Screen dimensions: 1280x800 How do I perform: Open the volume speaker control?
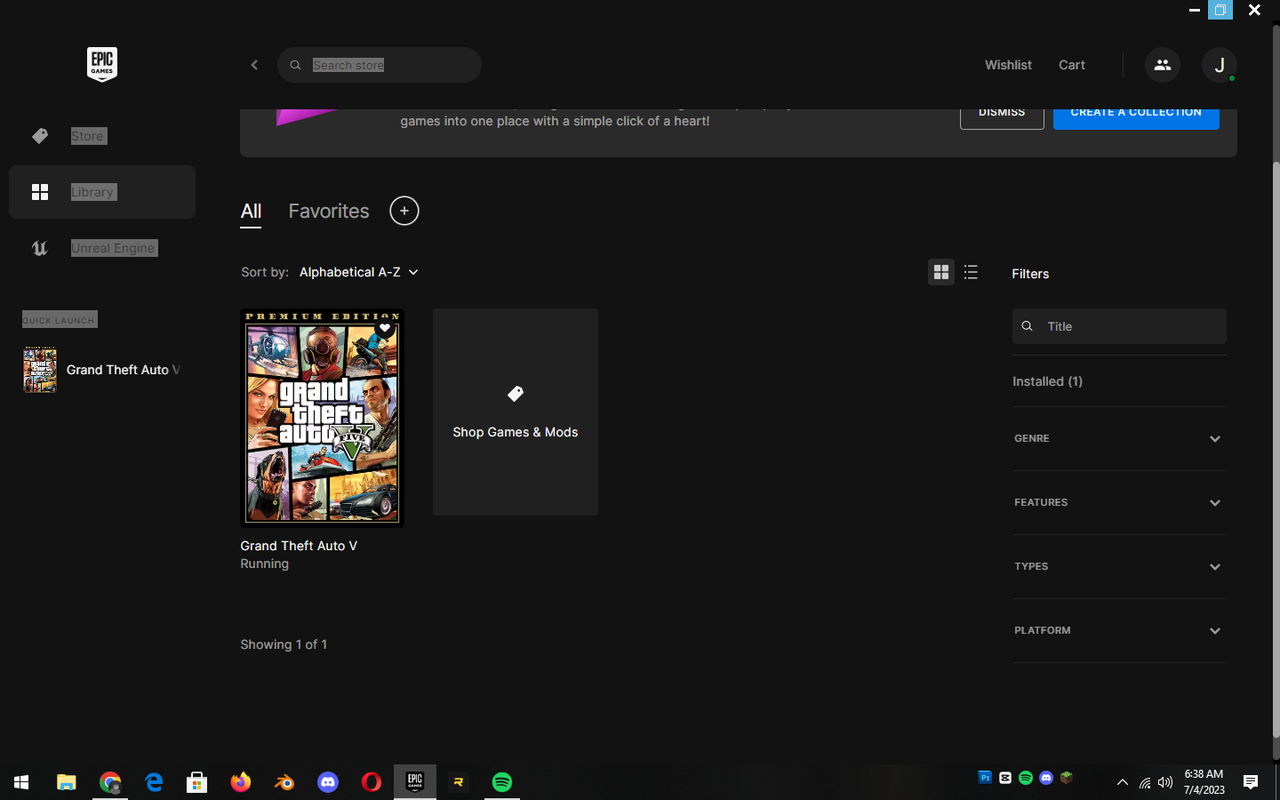pyautogui.click(x=1165, y=782)
